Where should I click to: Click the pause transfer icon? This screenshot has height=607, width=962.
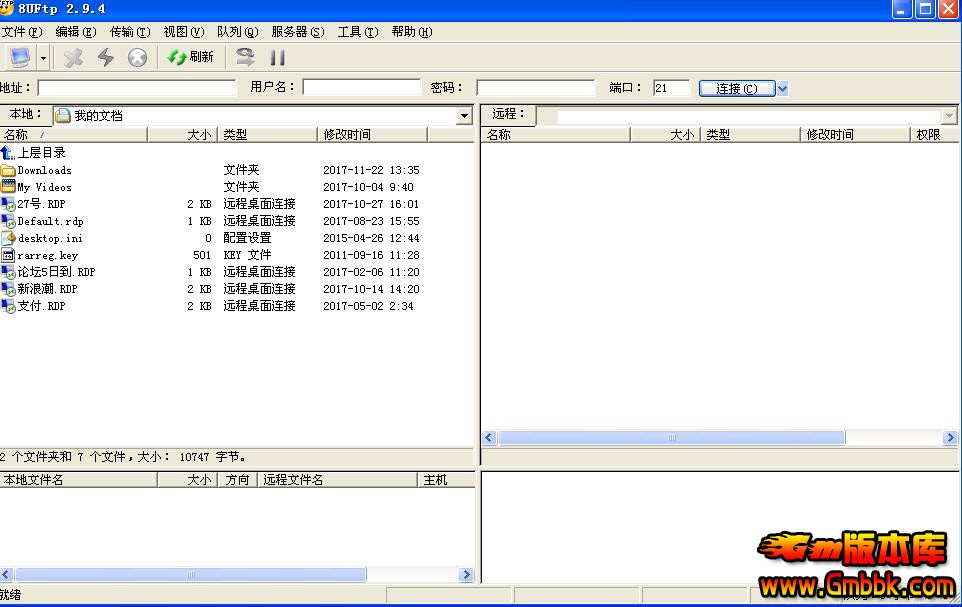tap(277, 57)
